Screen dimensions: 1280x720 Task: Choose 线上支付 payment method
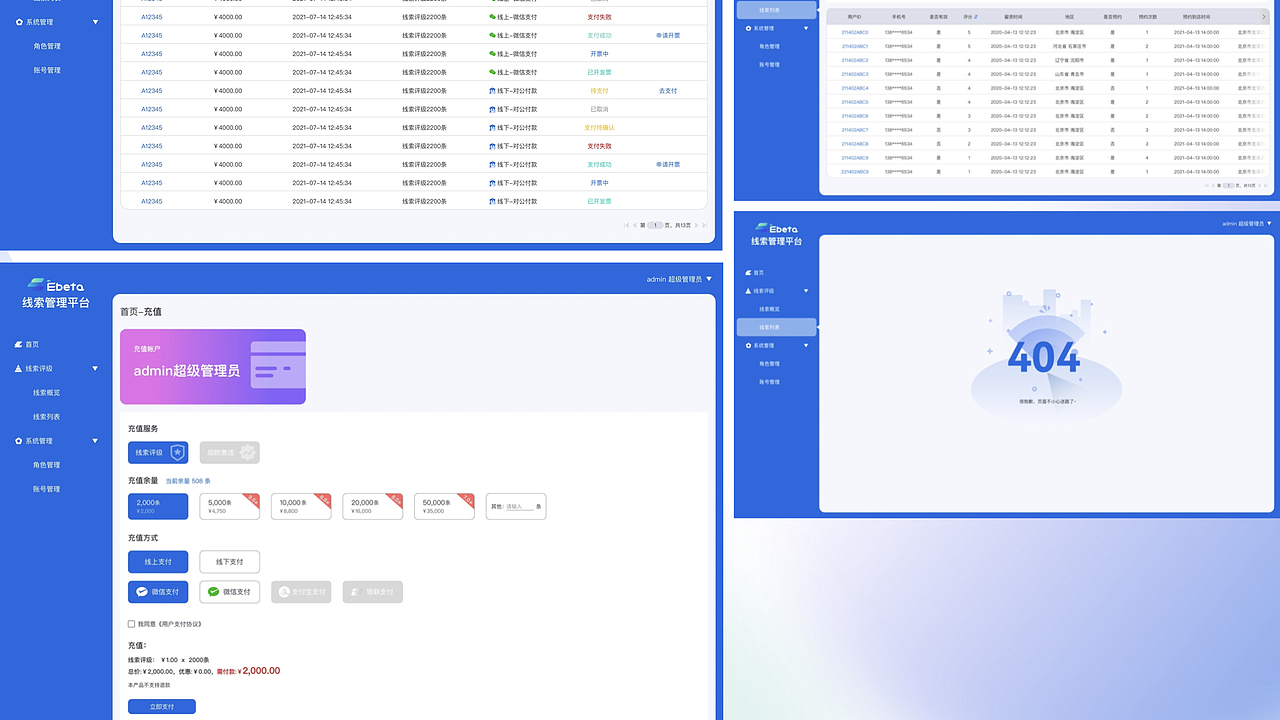pyautogui.click(x=158, y=562)
